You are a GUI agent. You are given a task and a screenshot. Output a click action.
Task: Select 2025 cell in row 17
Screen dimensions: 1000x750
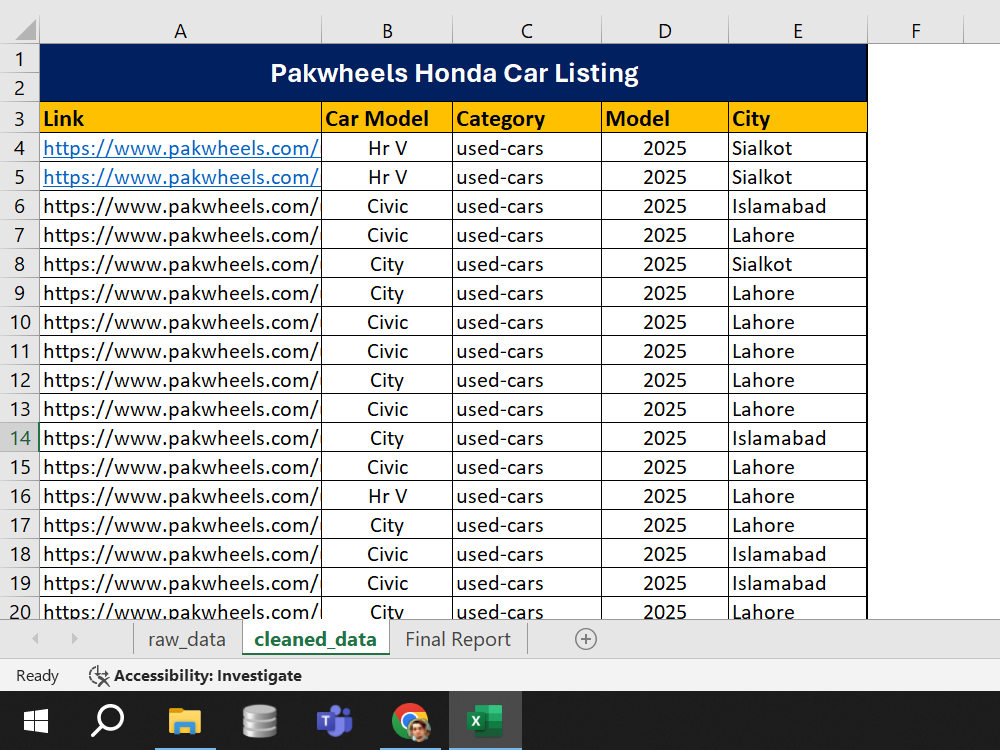click(x=665, y=526)
